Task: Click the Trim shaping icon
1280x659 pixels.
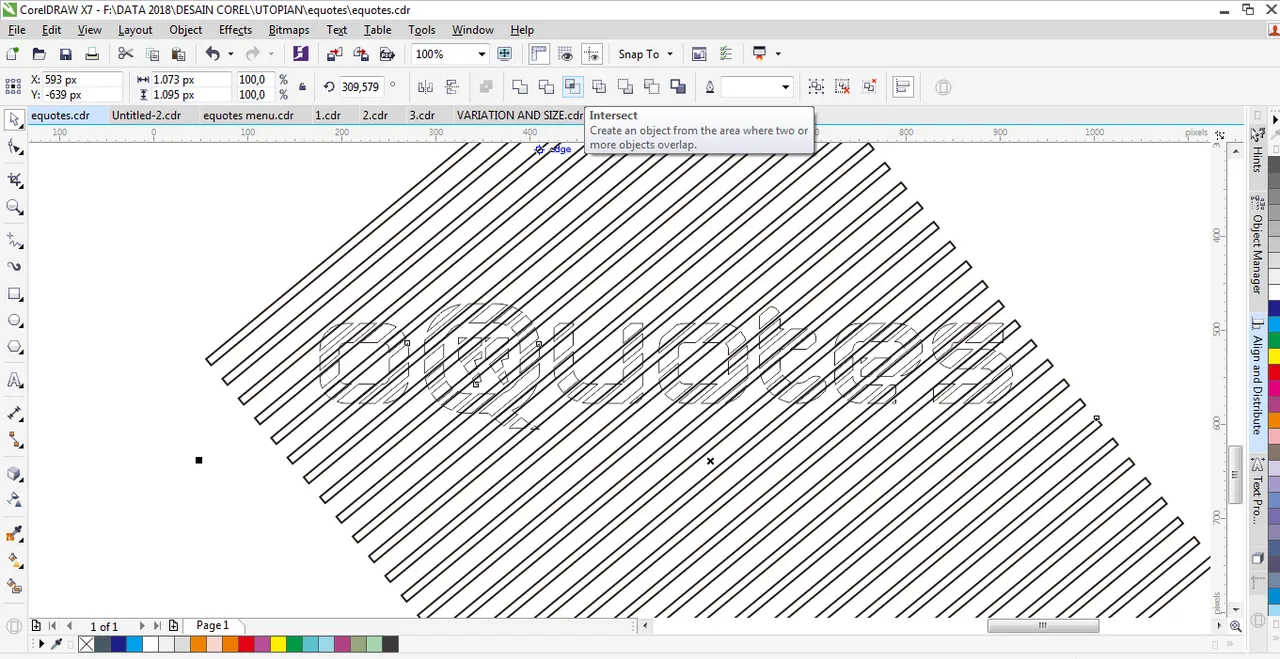Action: [546, 87]
